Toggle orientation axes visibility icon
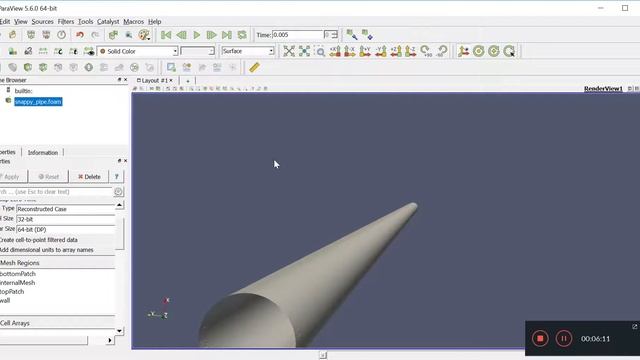The height and width of the screenshot is (360, 640). click(x=463, y=51)
